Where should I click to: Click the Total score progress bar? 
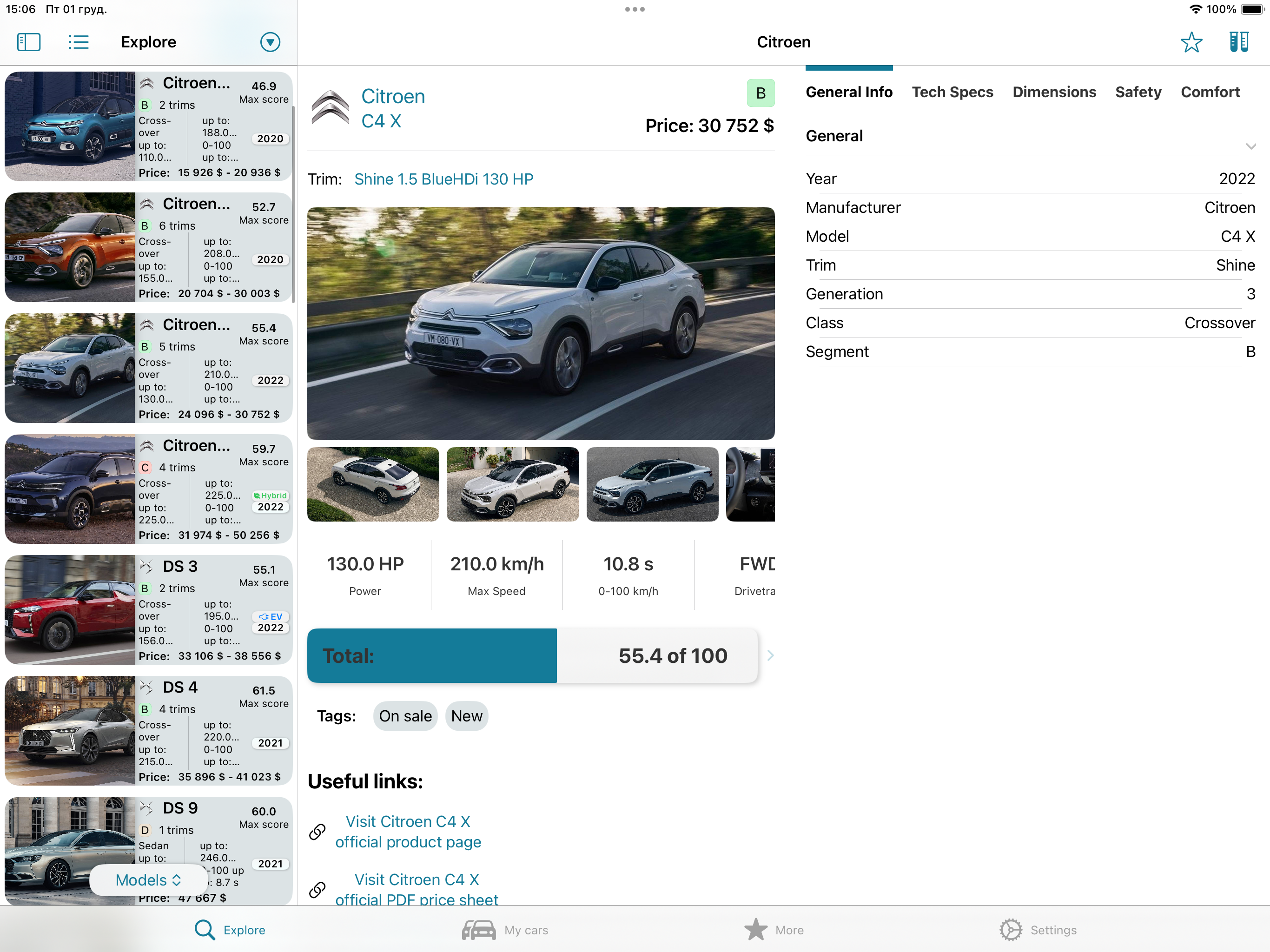(x=532, y=655)
